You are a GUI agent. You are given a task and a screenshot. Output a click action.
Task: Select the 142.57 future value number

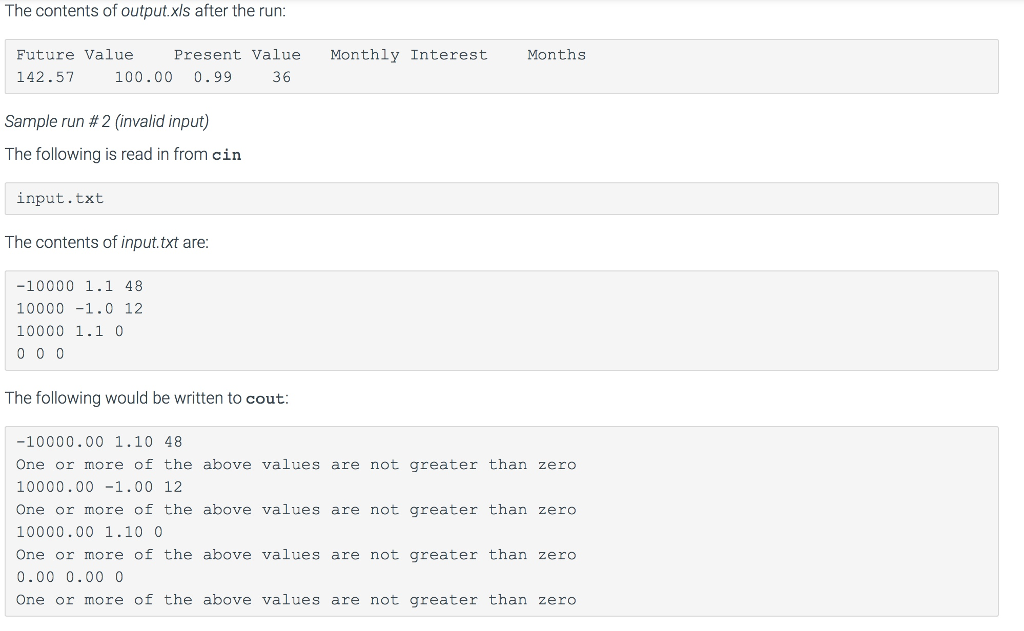click(x=45, y=77)
